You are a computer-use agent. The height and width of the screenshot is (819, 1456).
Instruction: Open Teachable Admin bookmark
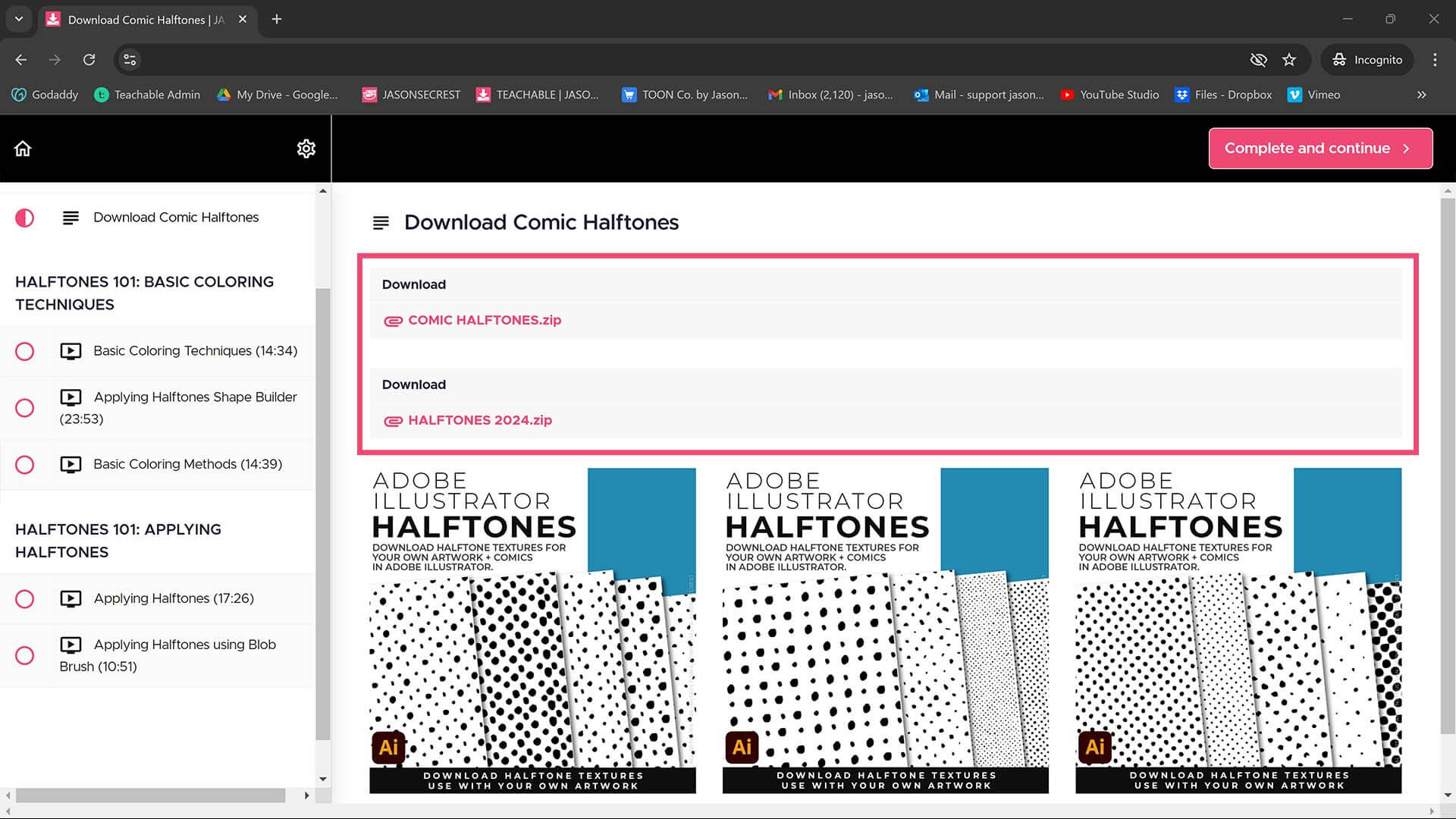tap(147, 95)
